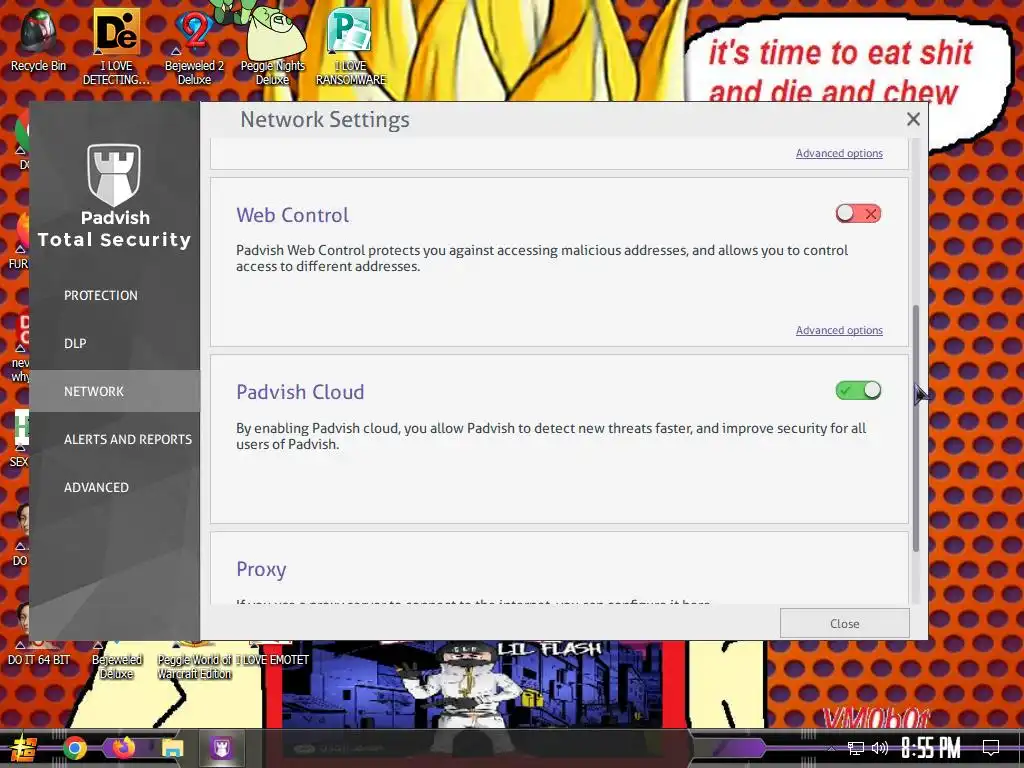Image resolution: width=1024 pixels, height=768 pixels.
Task: Close Network Settings with the X
Action: point(913,119)
